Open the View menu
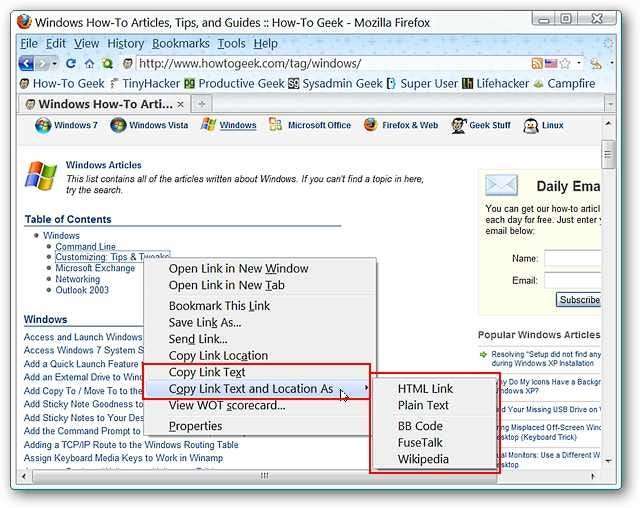Screen dimensions: 640x508 (87, 44)
